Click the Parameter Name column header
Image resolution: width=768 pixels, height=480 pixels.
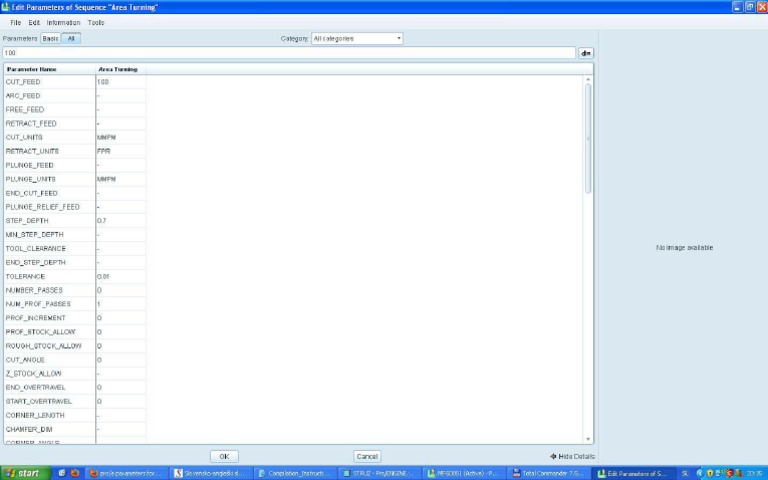tap(49, 69)
